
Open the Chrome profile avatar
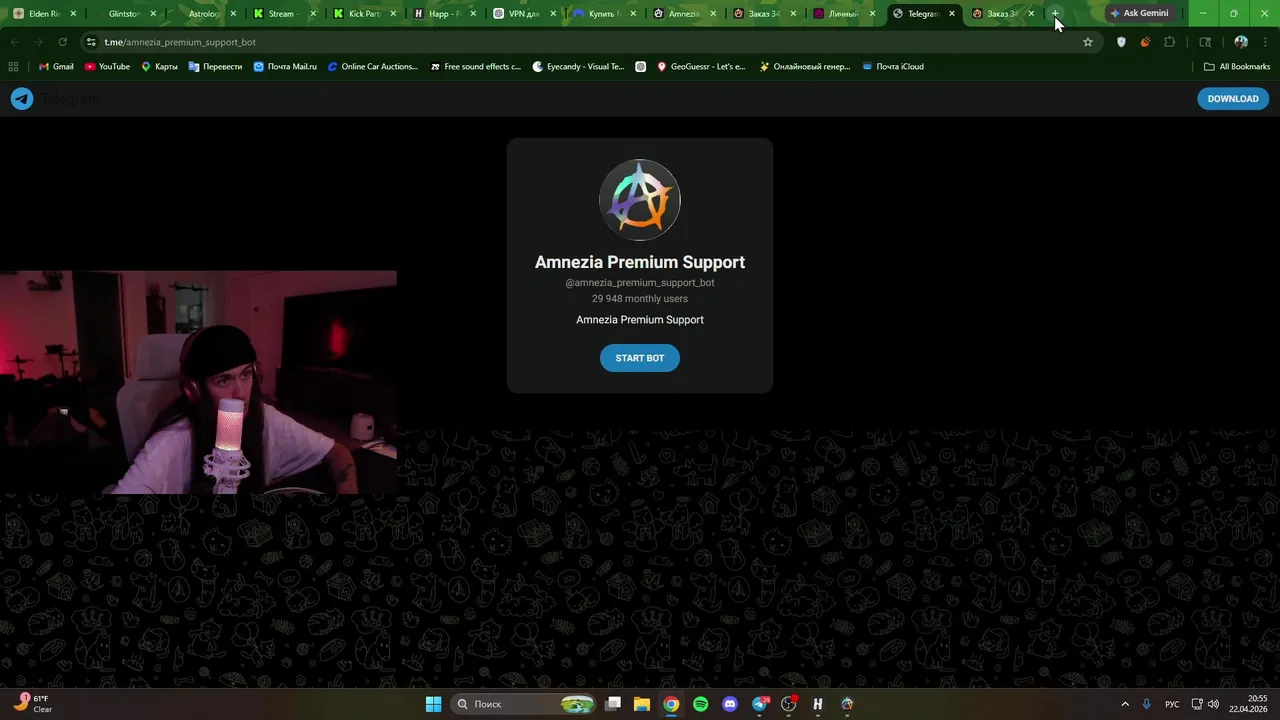point(1241,42)
